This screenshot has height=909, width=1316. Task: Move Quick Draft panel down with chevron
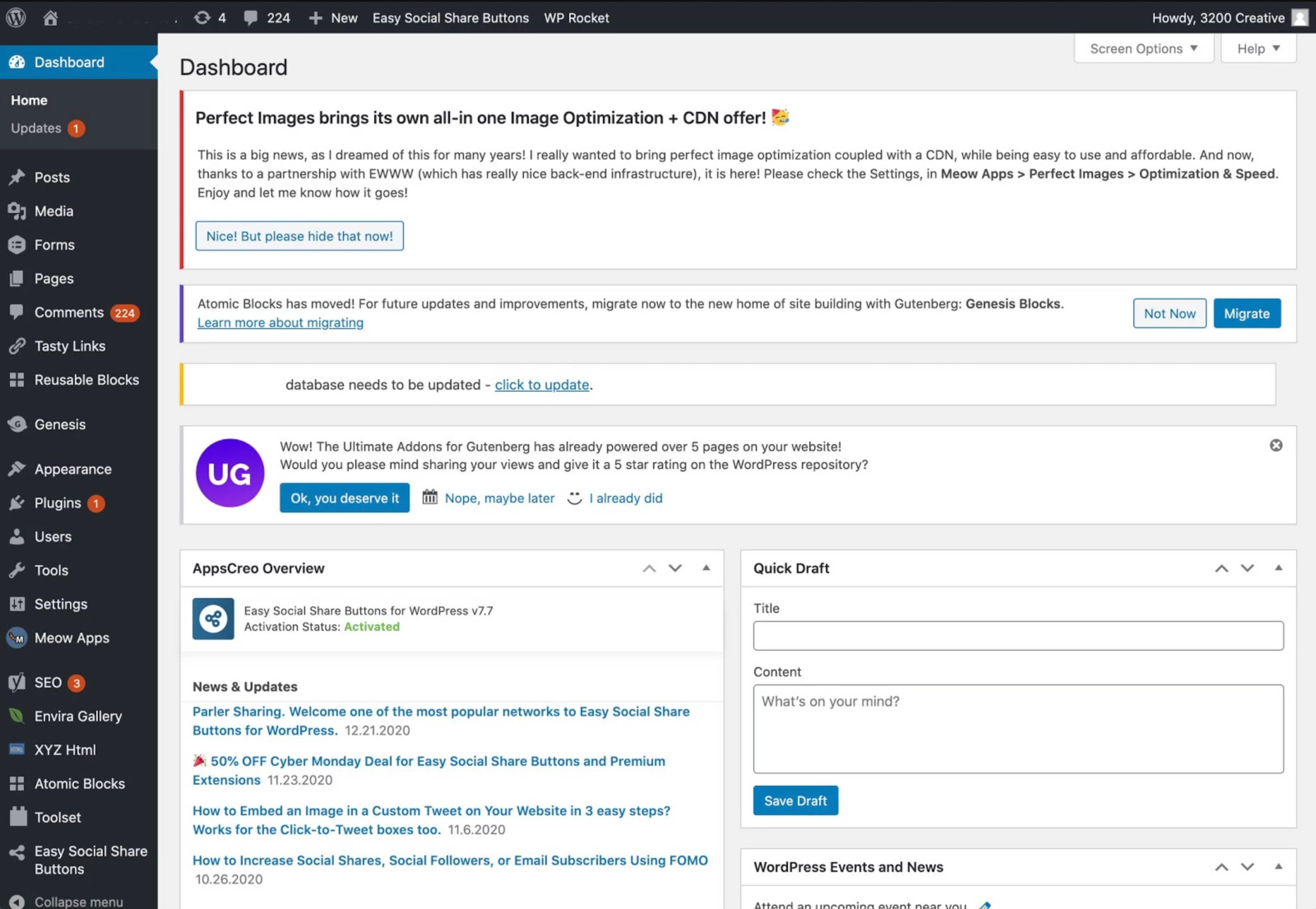click(1247, 568)
